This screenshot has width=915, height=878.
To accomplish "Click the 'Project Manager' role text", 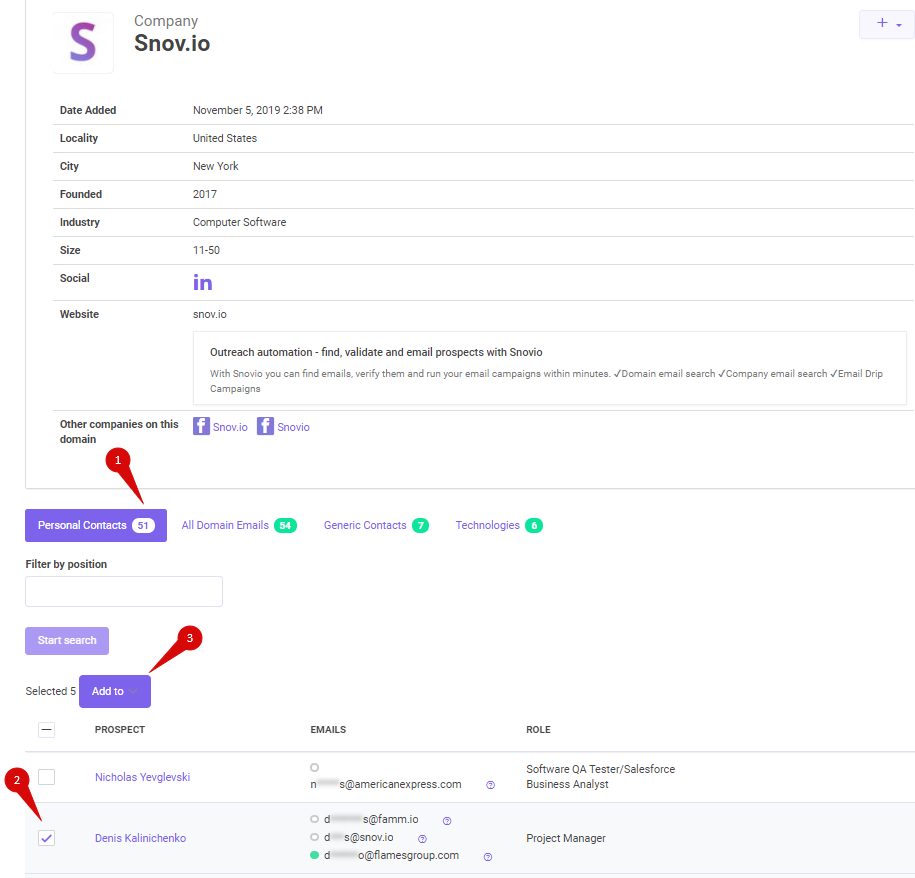I will click(x=566, y=838).
